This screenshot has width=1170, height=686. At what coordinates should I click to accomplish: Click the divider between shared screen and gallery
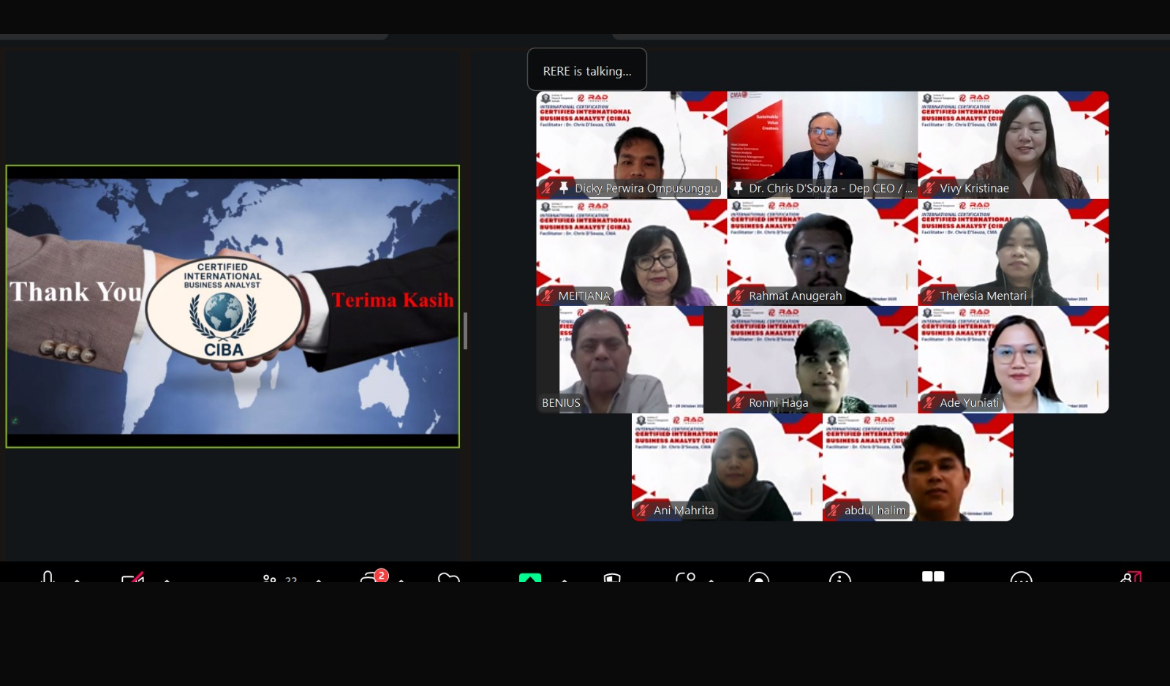465,330
